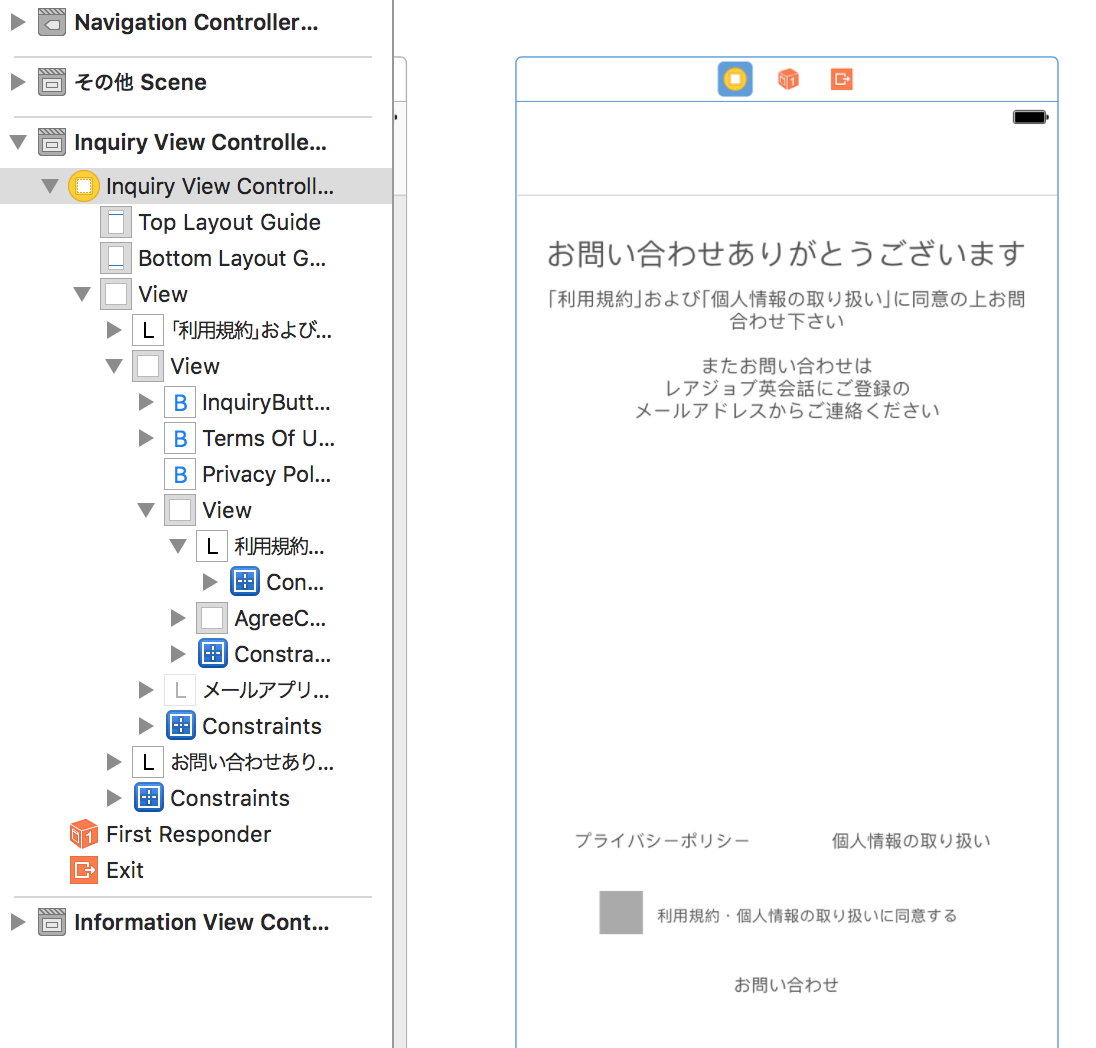Expand the Terms Of Use button node
The width and height of the screenshot is (1096, 1048).
pyautogui.click(x=145, y=438)
